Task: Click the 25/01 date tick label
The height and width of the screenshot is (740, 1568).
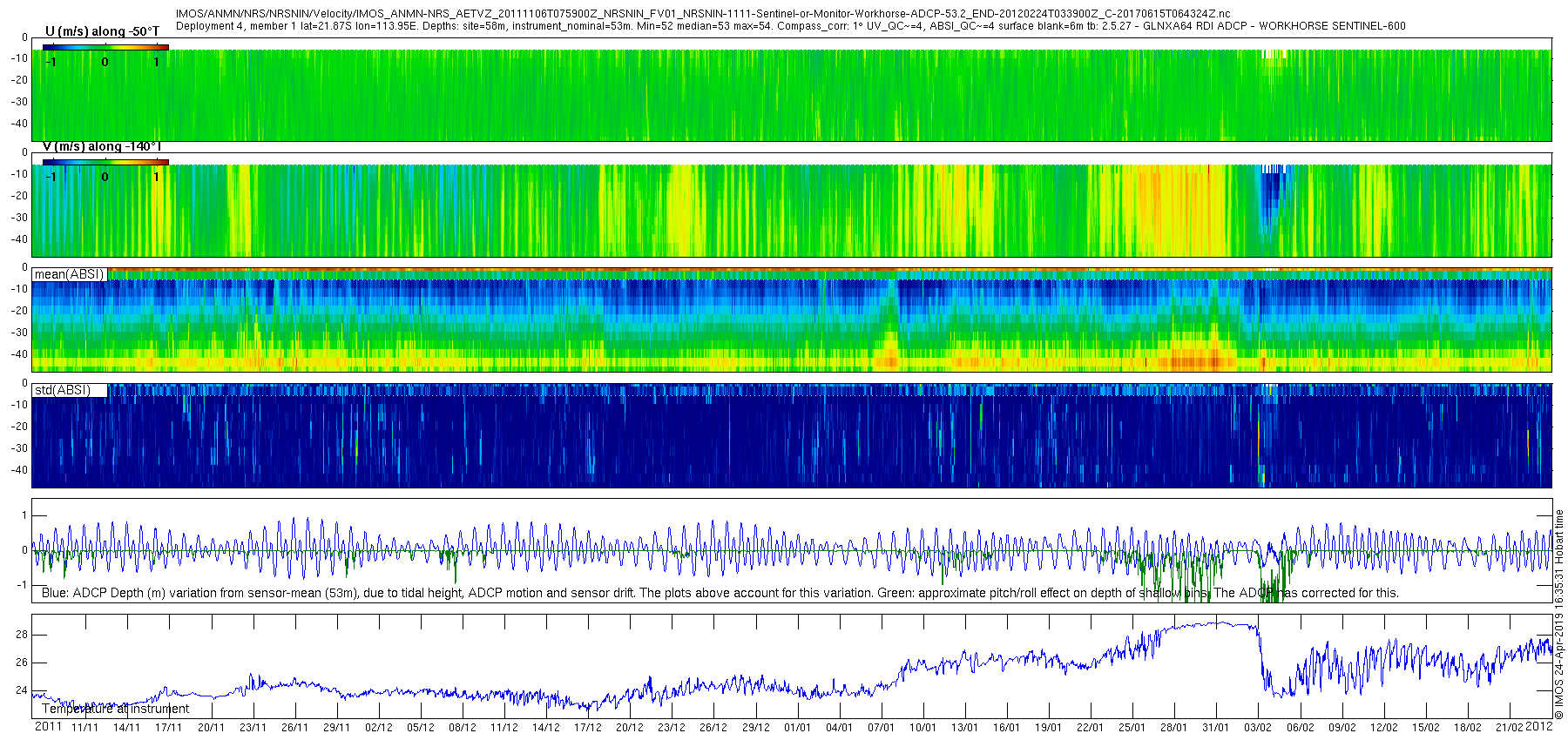Action: click(1132, 728)
